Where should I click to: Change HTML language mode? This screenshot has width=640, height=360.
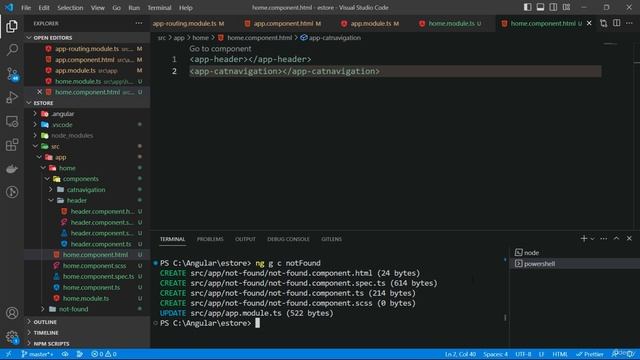[x=560, y=354]
